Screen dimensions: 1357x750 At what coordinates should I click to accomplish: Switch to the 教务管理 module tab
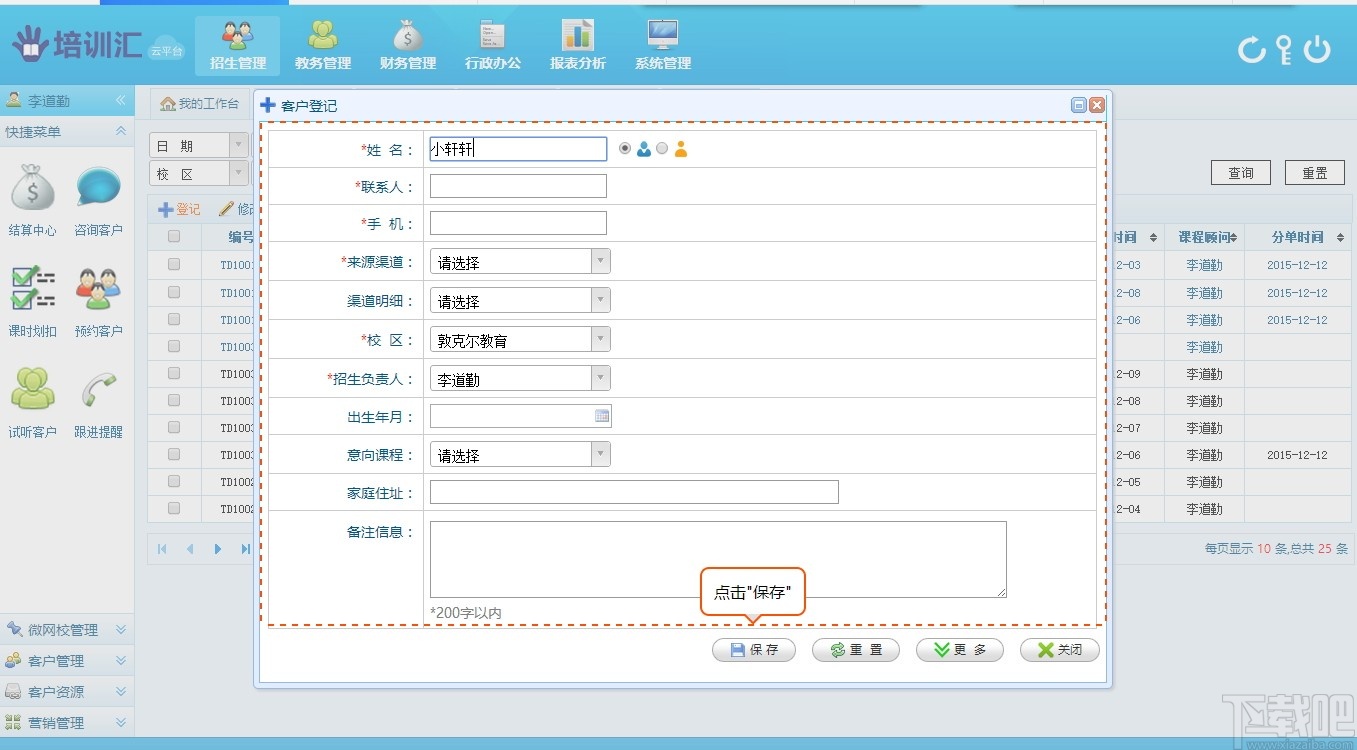pos(322,44)
